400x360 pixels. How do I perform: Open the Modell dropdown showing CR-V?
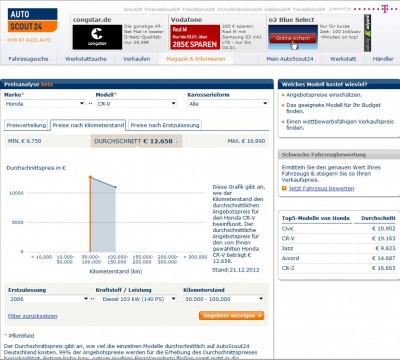click(x=136, y=104)
